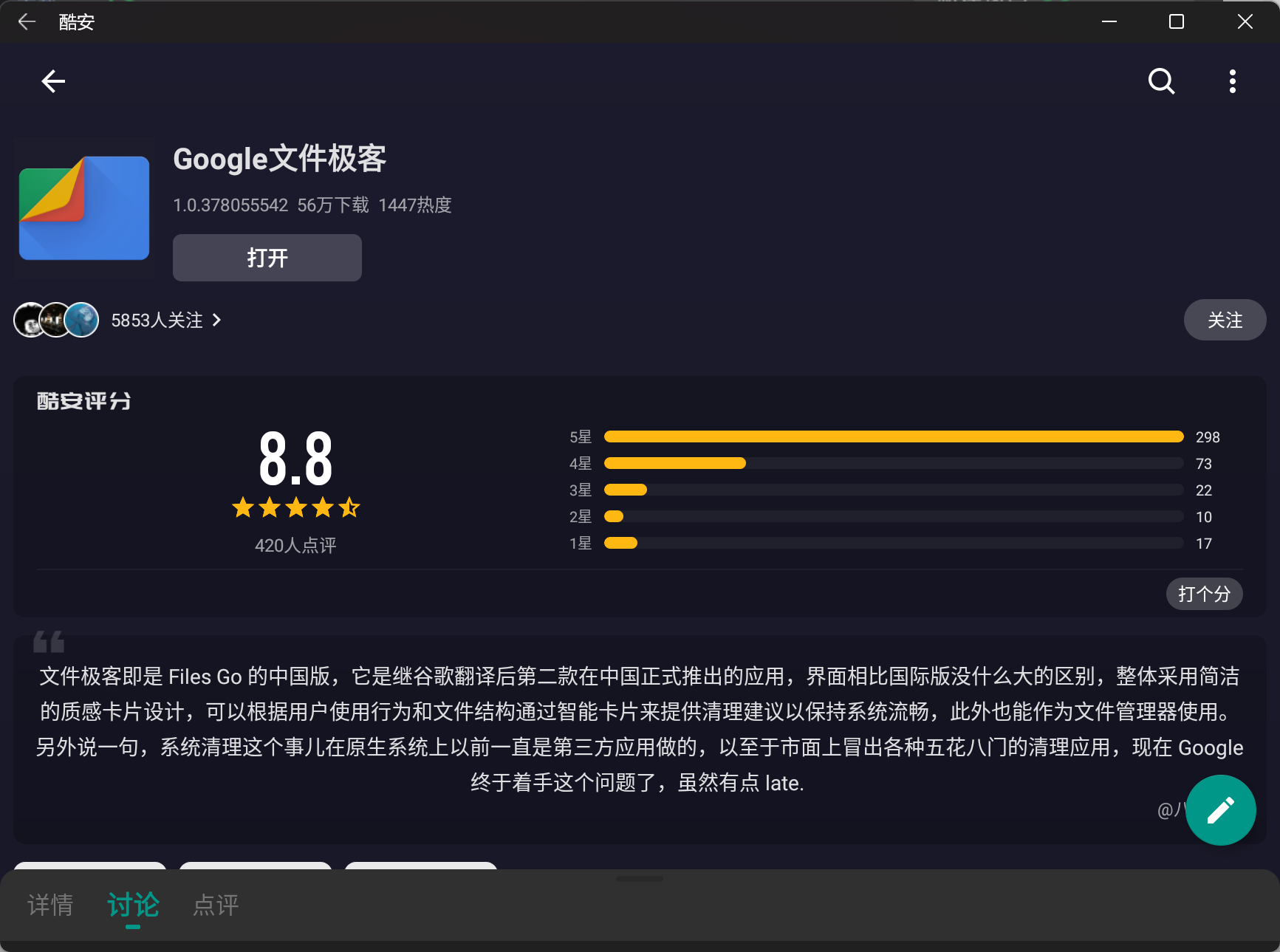This screenshot has height=952, width=1280.
Task: Toggle follow with the 关注 button
Action: tap(1225, 320)
